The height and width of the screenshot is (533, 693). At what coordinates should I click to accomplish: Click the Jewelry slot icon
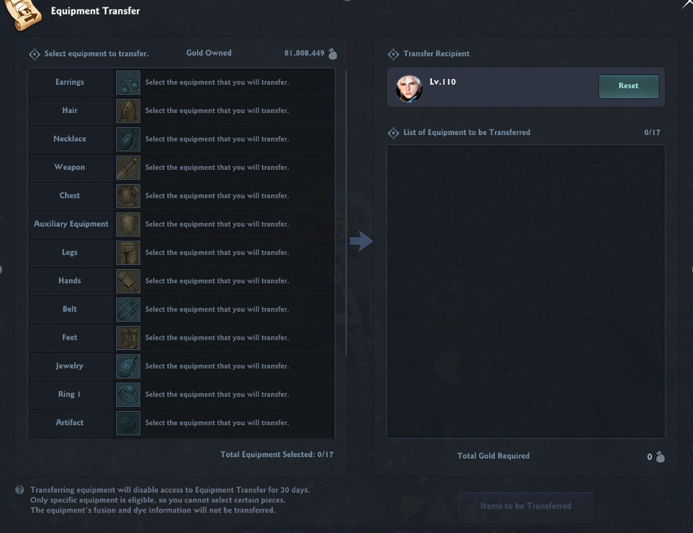coord(128,366)
